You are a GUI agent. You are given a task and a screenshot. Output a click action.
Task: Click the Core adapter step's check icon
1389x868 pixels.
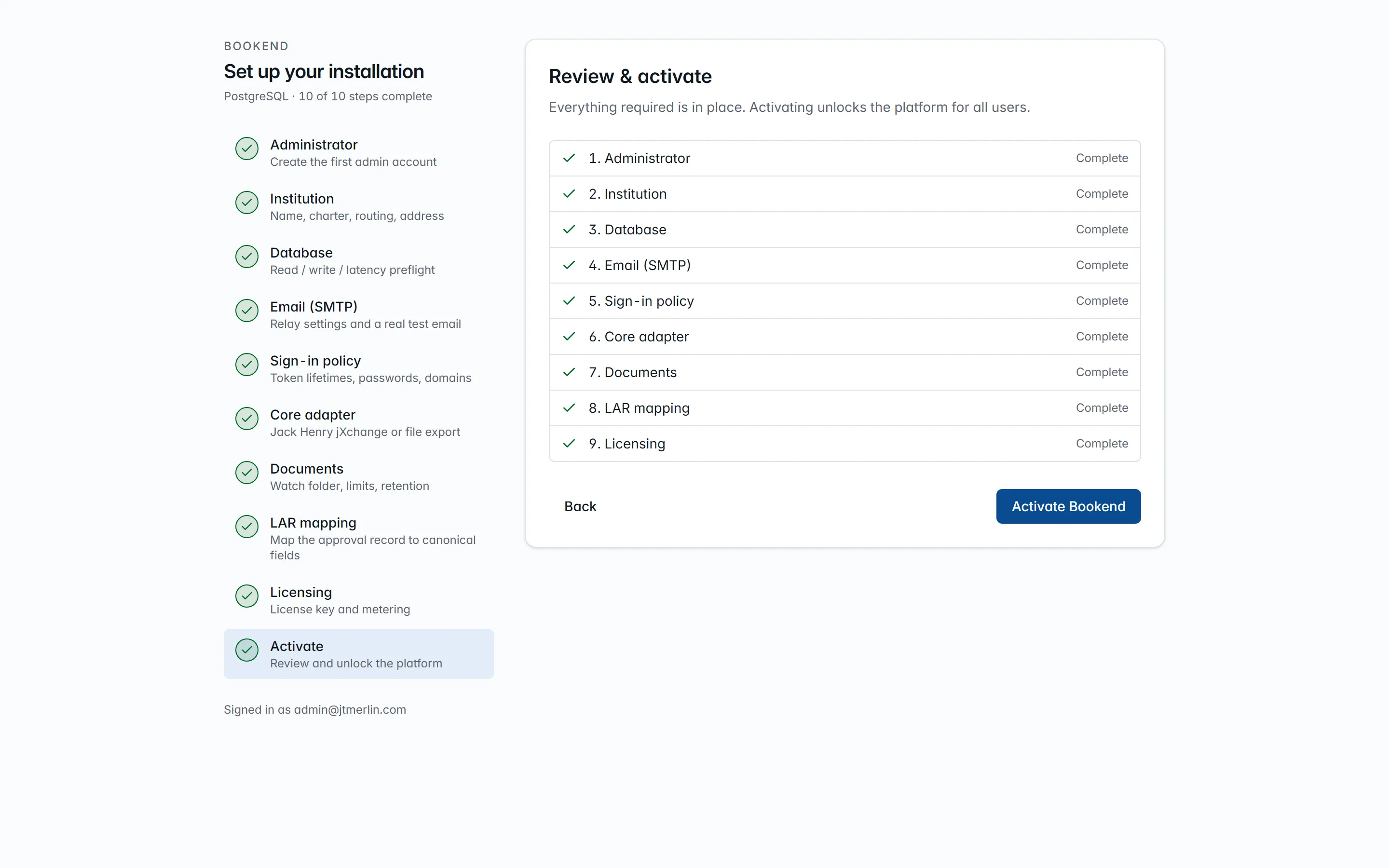(247, 419)
